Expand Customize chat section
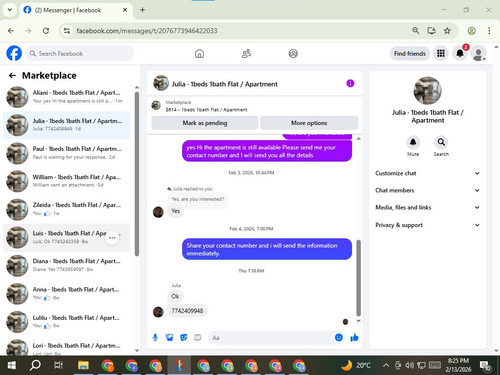The height and width of the screenshot is (375, 500). pyautogui.click(x=427, y=173)
